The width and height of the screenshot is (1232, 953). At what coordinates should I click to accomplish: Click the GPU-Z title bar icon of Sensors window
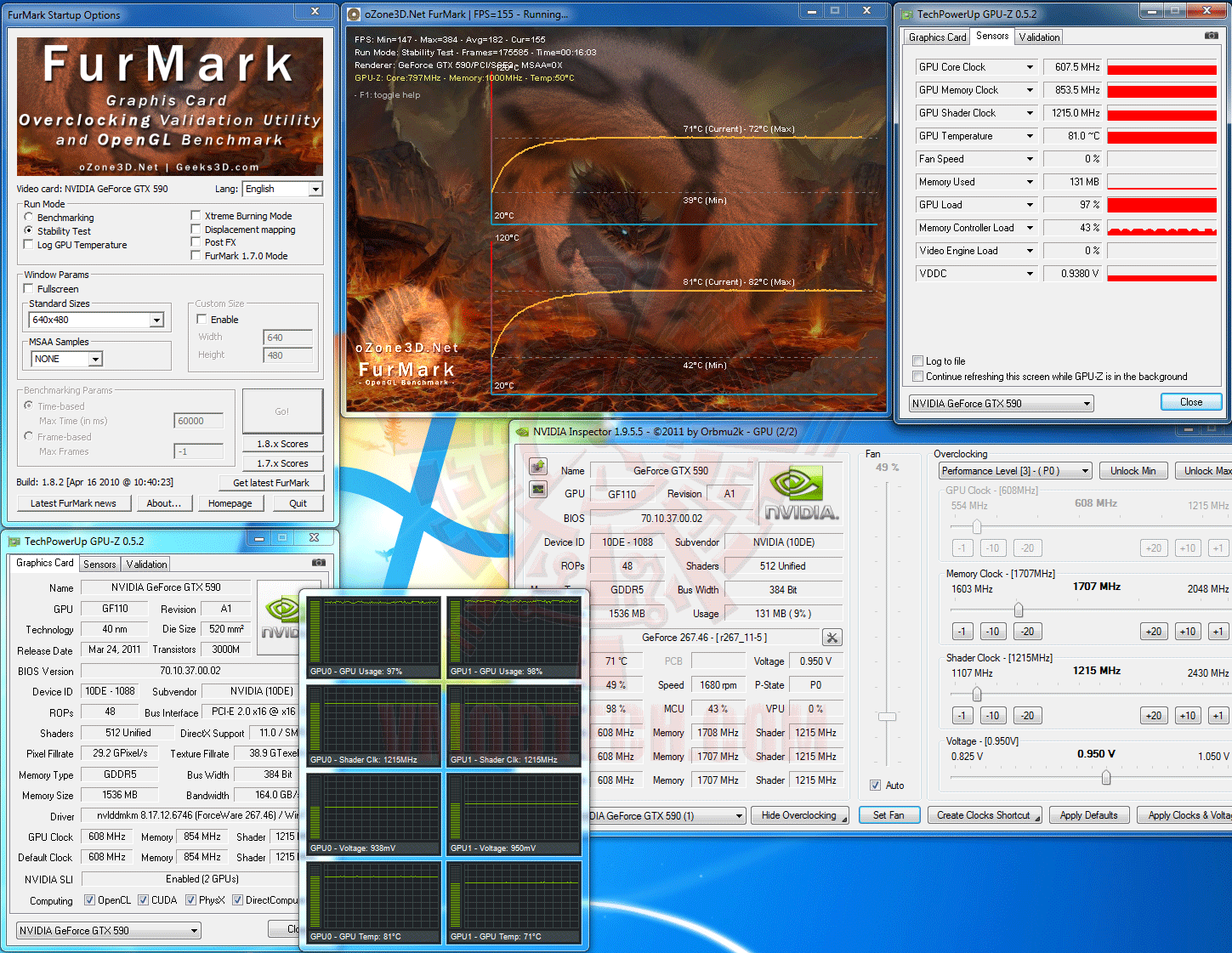[906, 14]
